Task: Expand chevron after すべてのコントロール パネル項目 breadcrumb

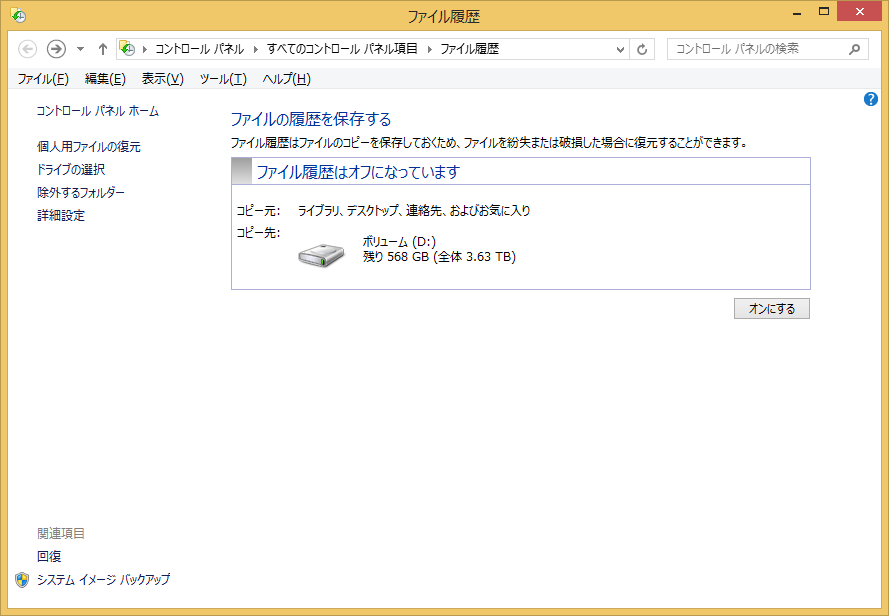Action: coord(431,49)
